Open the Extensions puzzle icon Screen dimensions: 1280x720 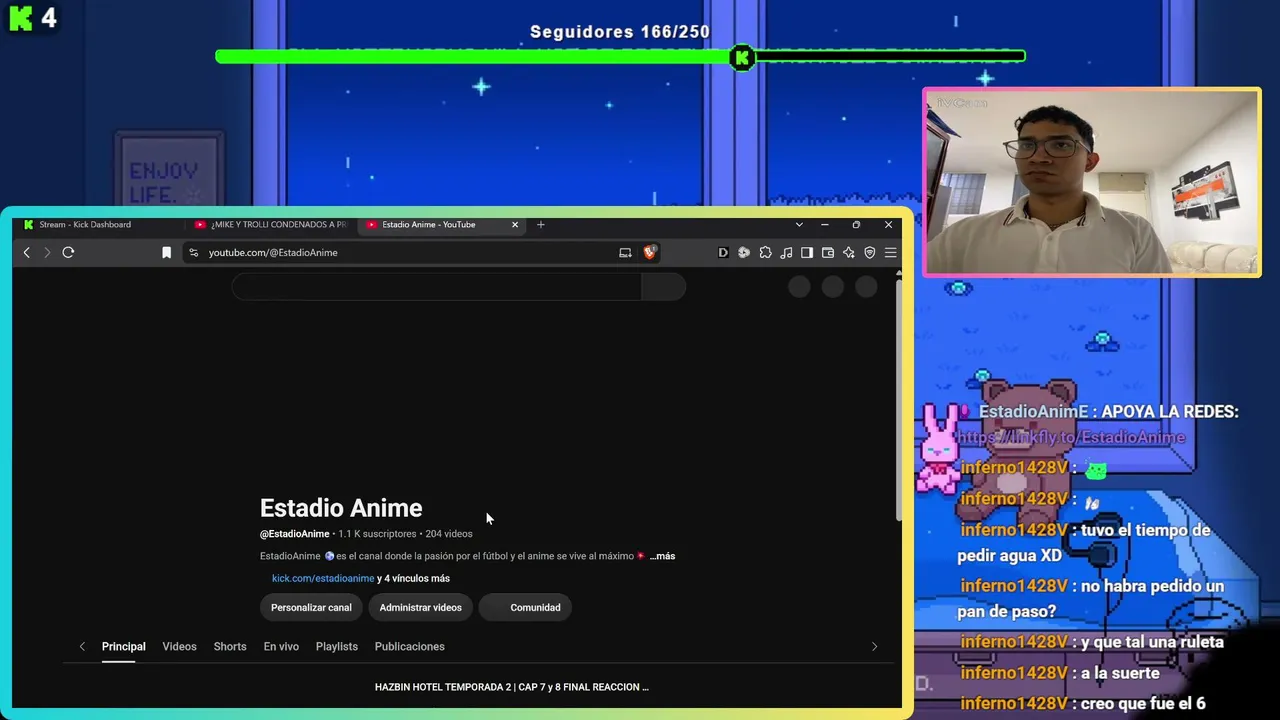[765, 253]
